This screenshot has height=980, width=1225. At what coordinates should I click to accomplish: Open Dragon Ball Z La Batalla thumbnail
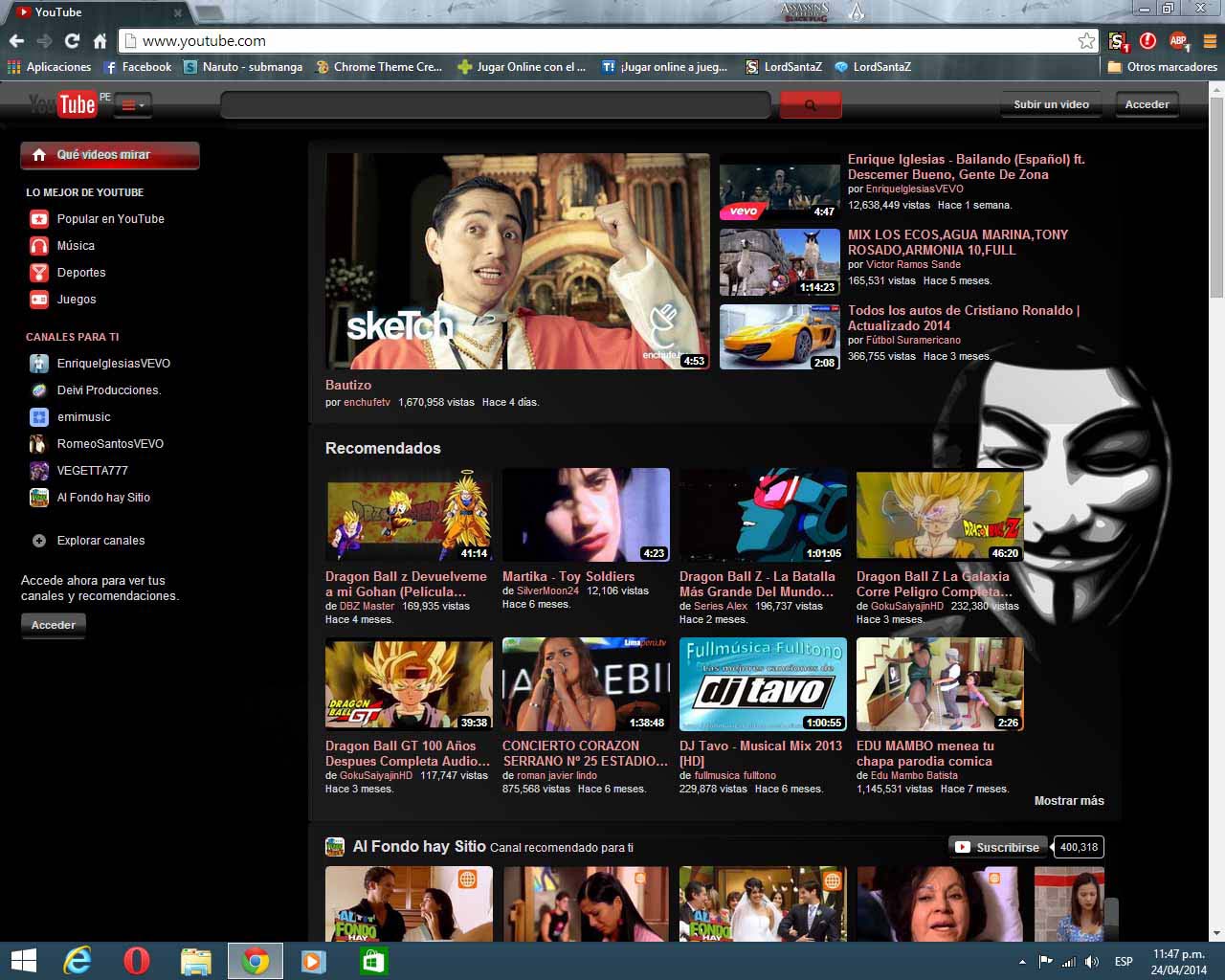pos(763,515)
